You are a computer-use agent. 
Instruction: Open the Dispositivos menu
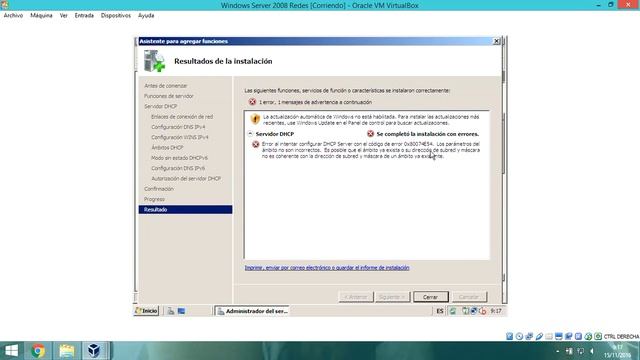tap(116, 16)
